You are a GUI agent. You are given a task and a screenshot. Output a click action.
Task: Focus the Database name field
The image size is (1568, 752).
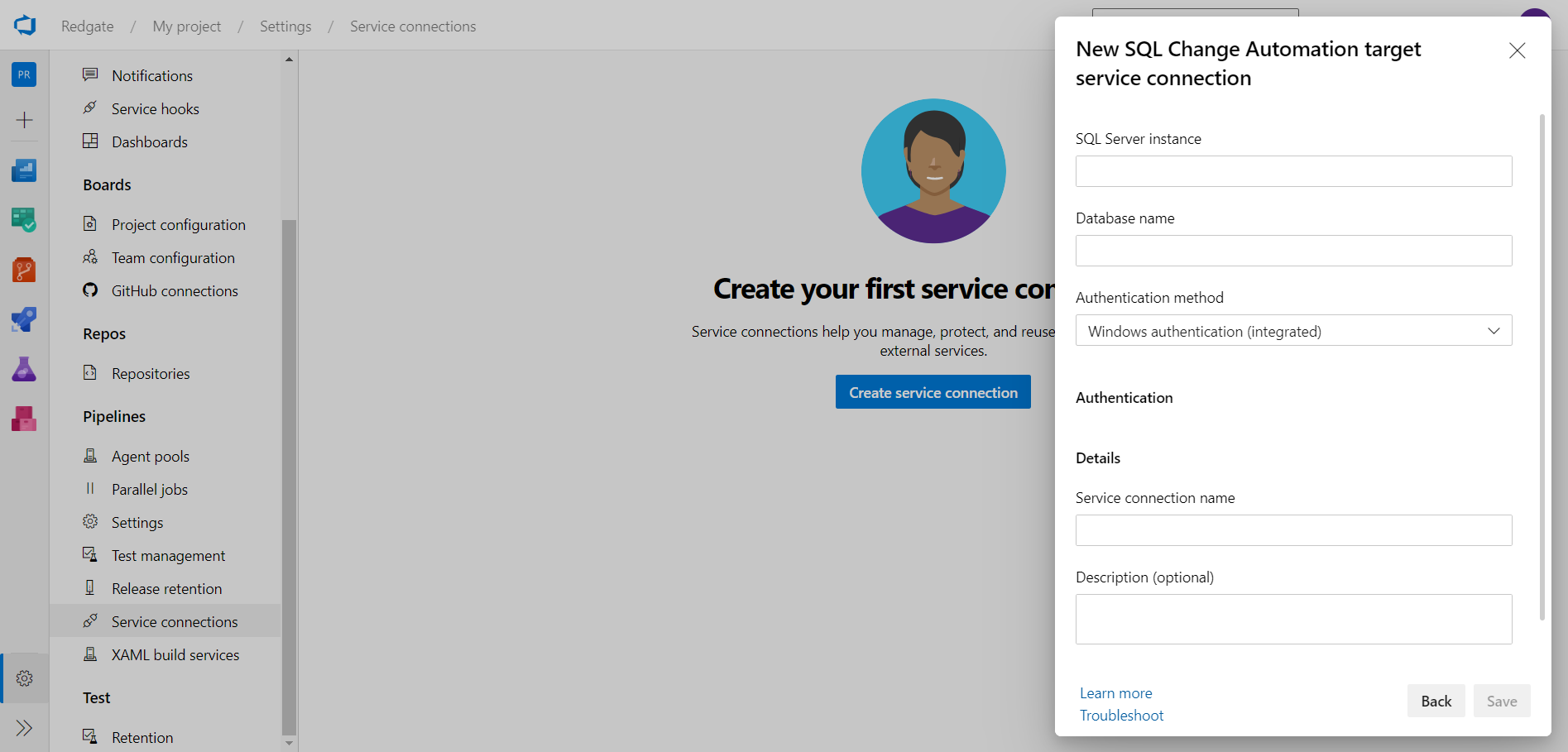[x=1293, y=251]
